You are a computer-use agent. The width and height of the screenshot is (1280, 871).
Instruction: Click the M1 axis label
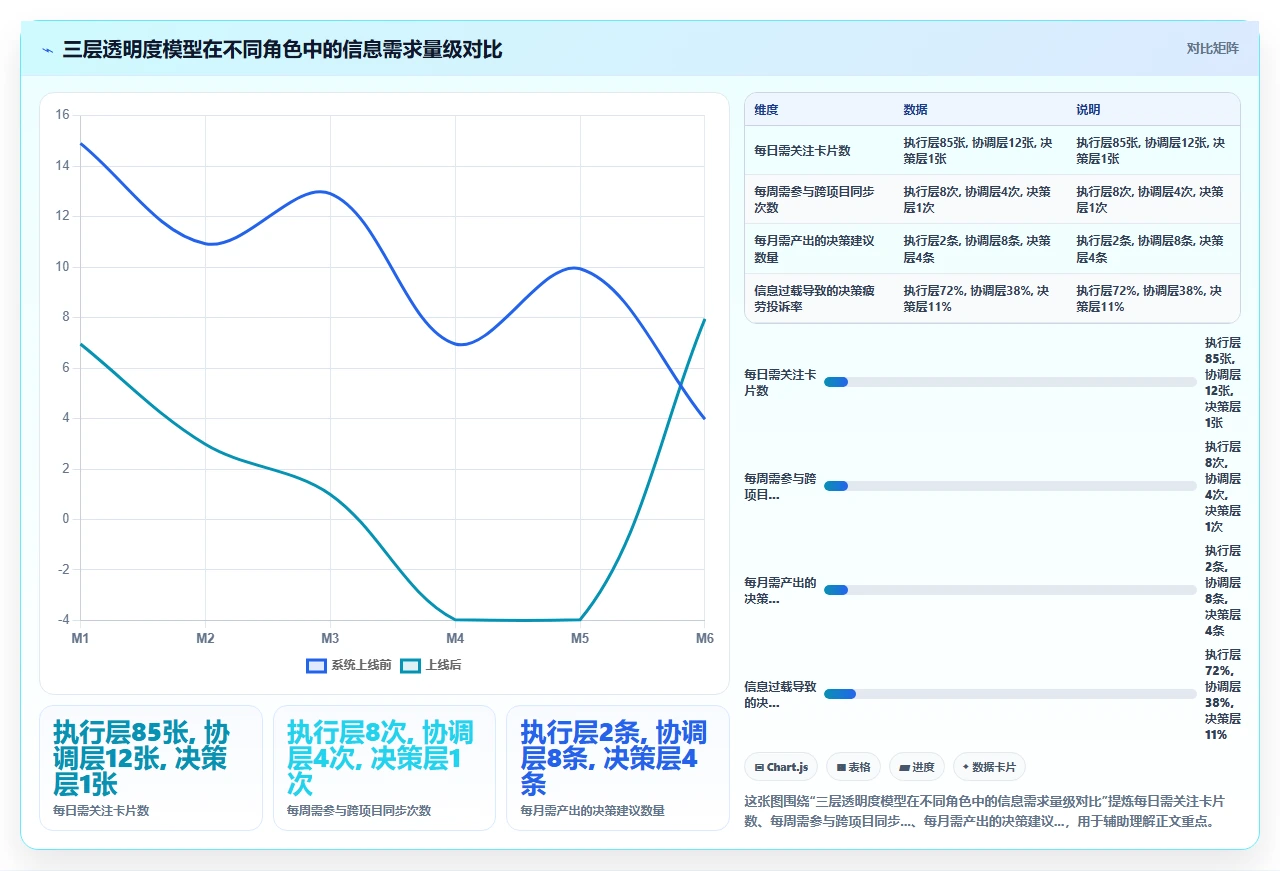point(80,638)
